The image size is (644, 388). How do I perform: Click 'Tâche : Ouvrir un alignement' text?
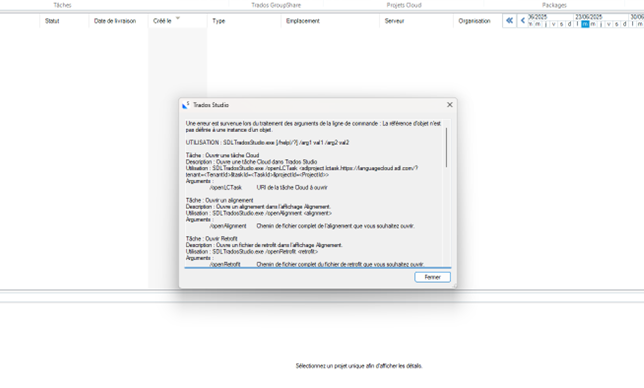pyautogui.click(x=219, y=200)
